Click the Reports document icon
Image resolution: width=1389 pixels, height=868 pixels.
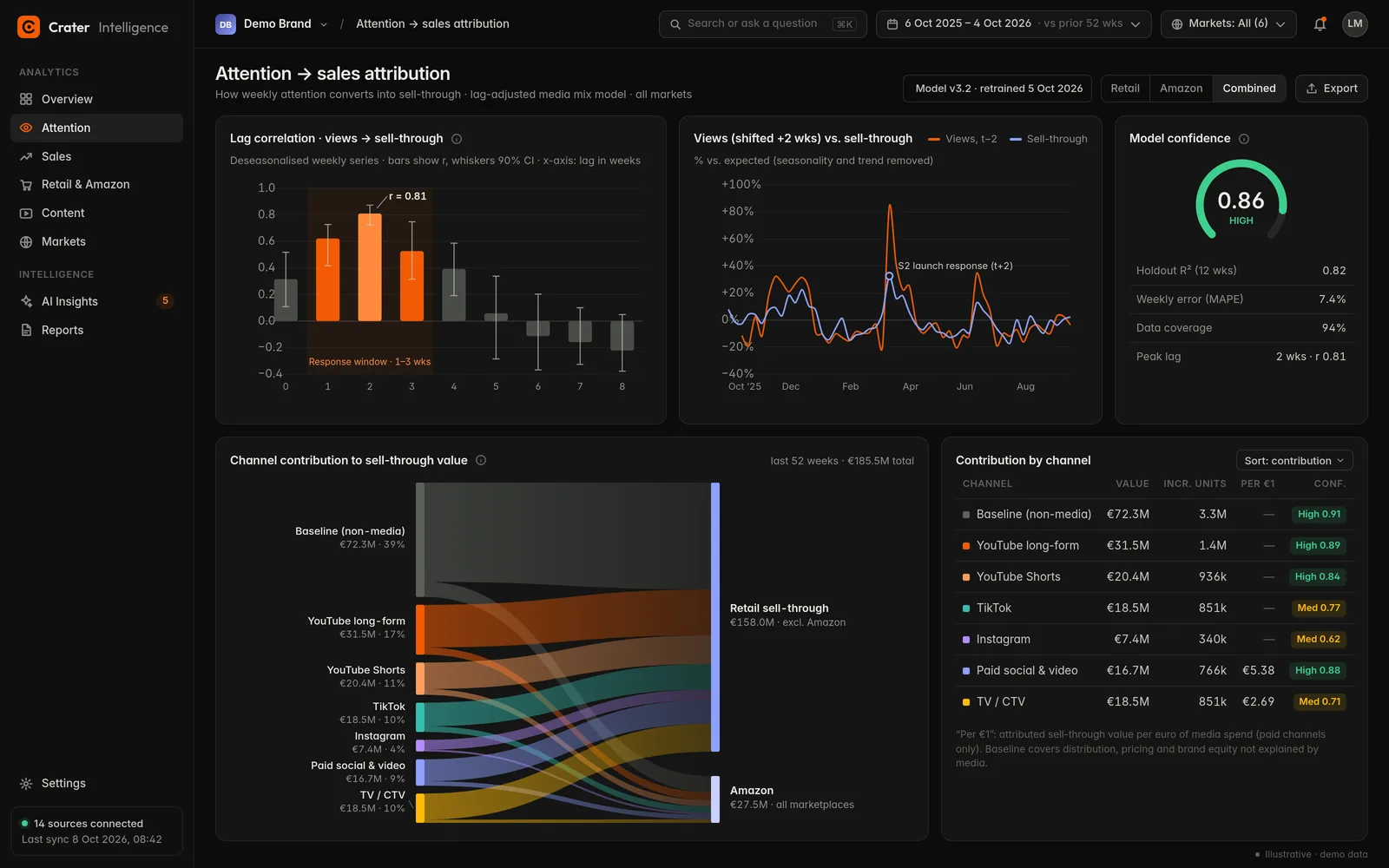pos(26,330)
